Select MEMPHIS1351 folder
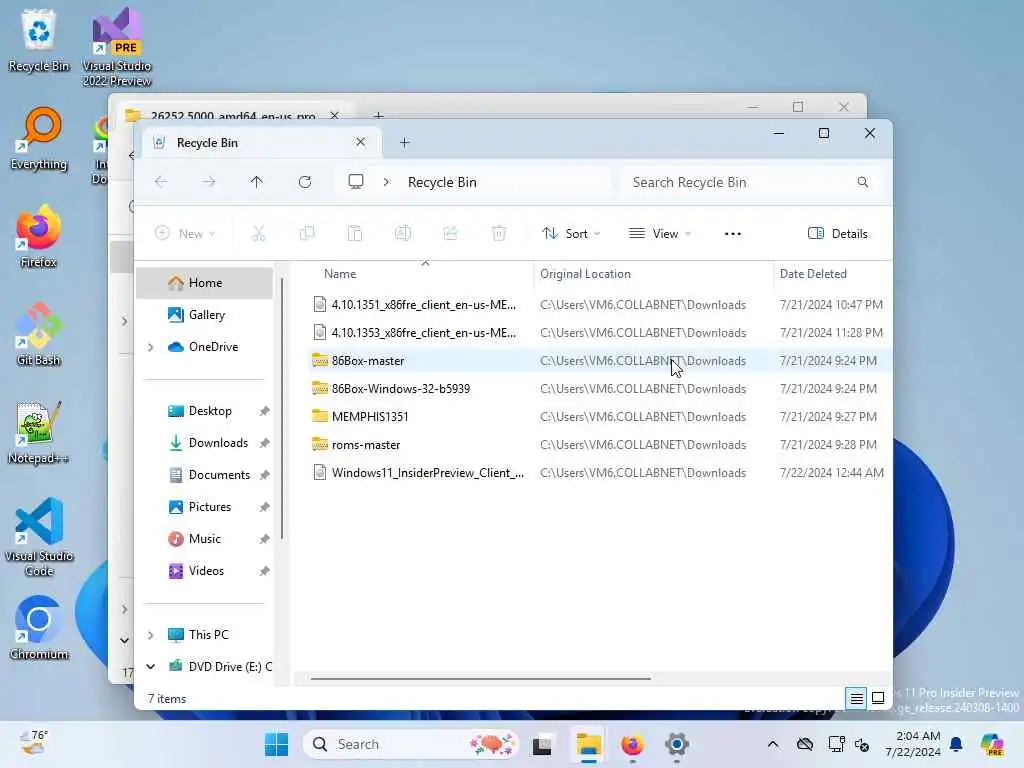The image size is (1024, 768). coord(598,417)
